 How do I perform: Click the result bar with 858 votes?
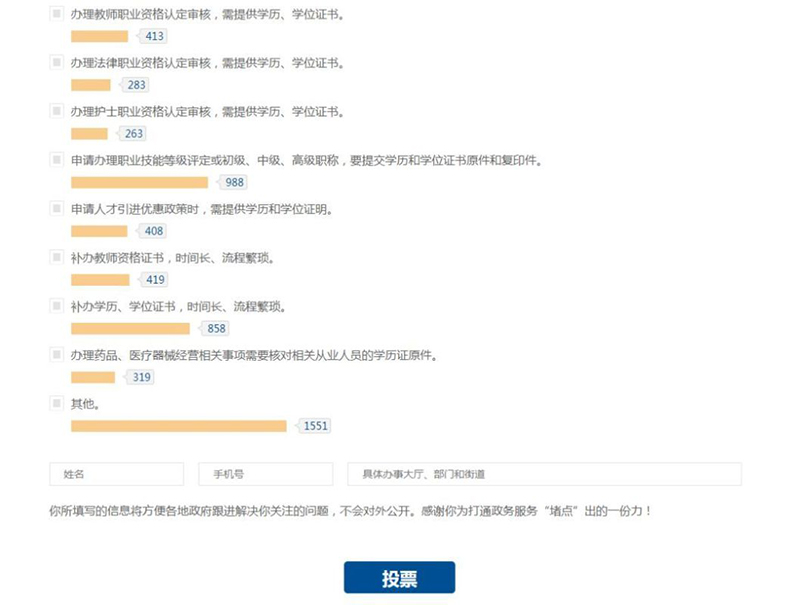click(130, 329)
